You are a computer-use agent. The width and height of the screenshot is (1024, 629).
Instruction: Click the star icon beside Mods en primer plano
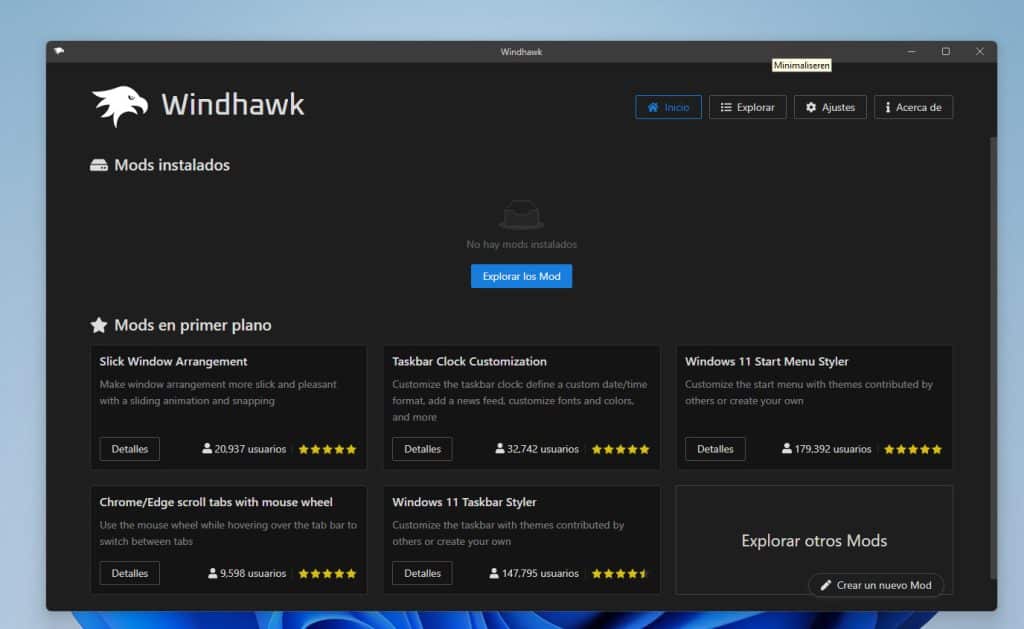tap(99, 325)
